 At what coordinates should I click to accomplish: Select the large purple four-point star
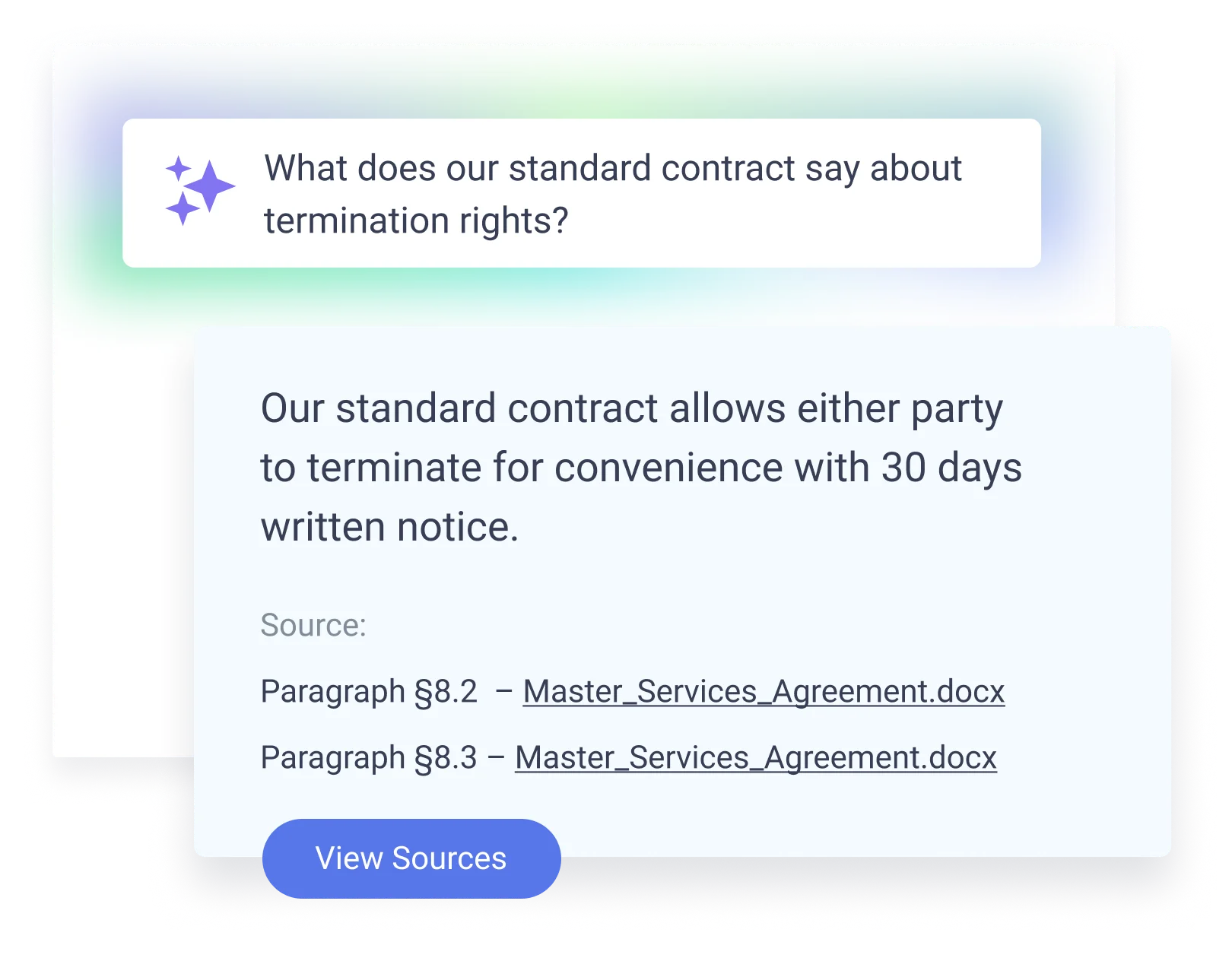(x=210, y=186)
